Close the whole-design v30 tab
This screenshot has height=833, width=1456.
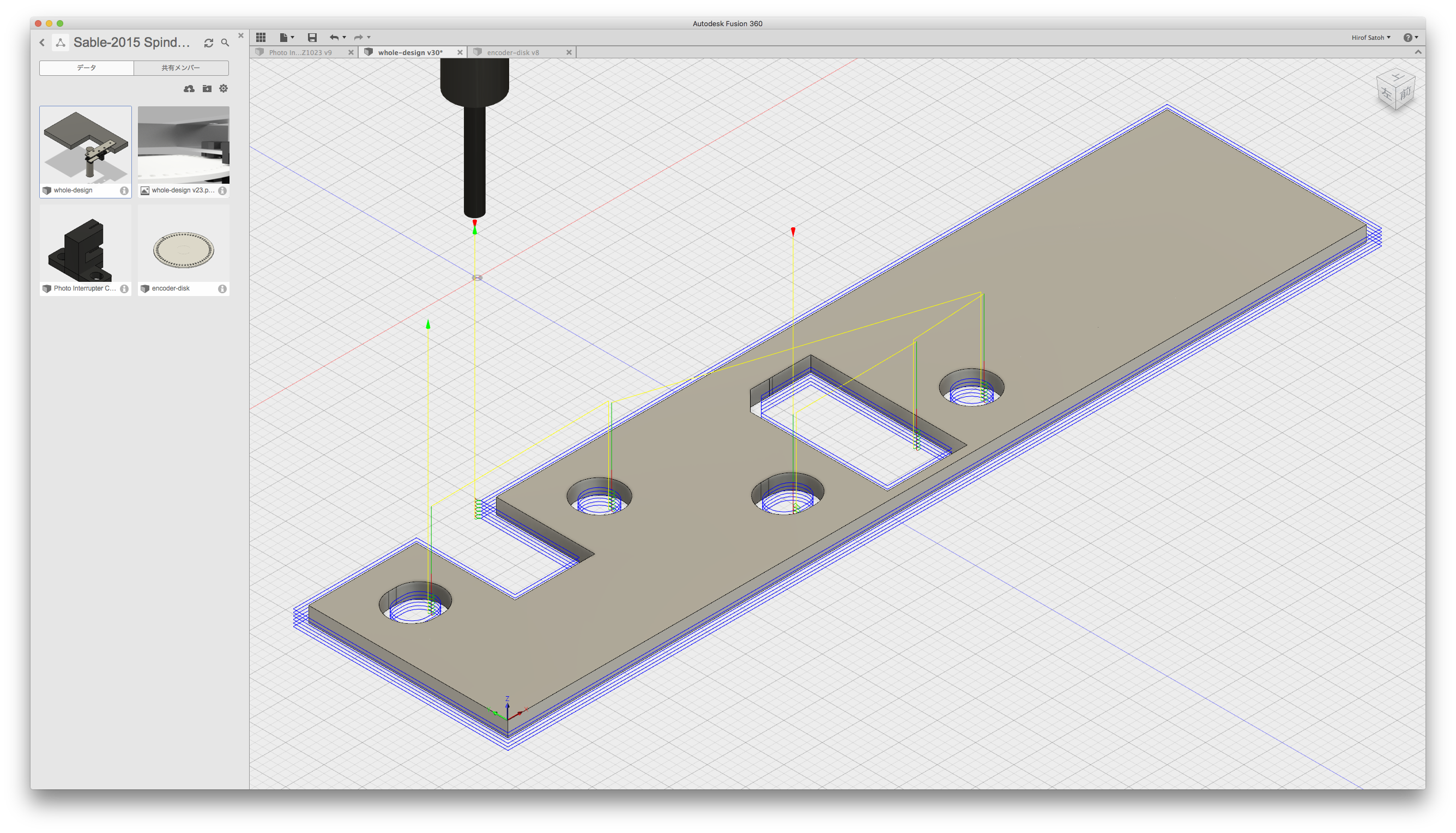tap(460, 53)
